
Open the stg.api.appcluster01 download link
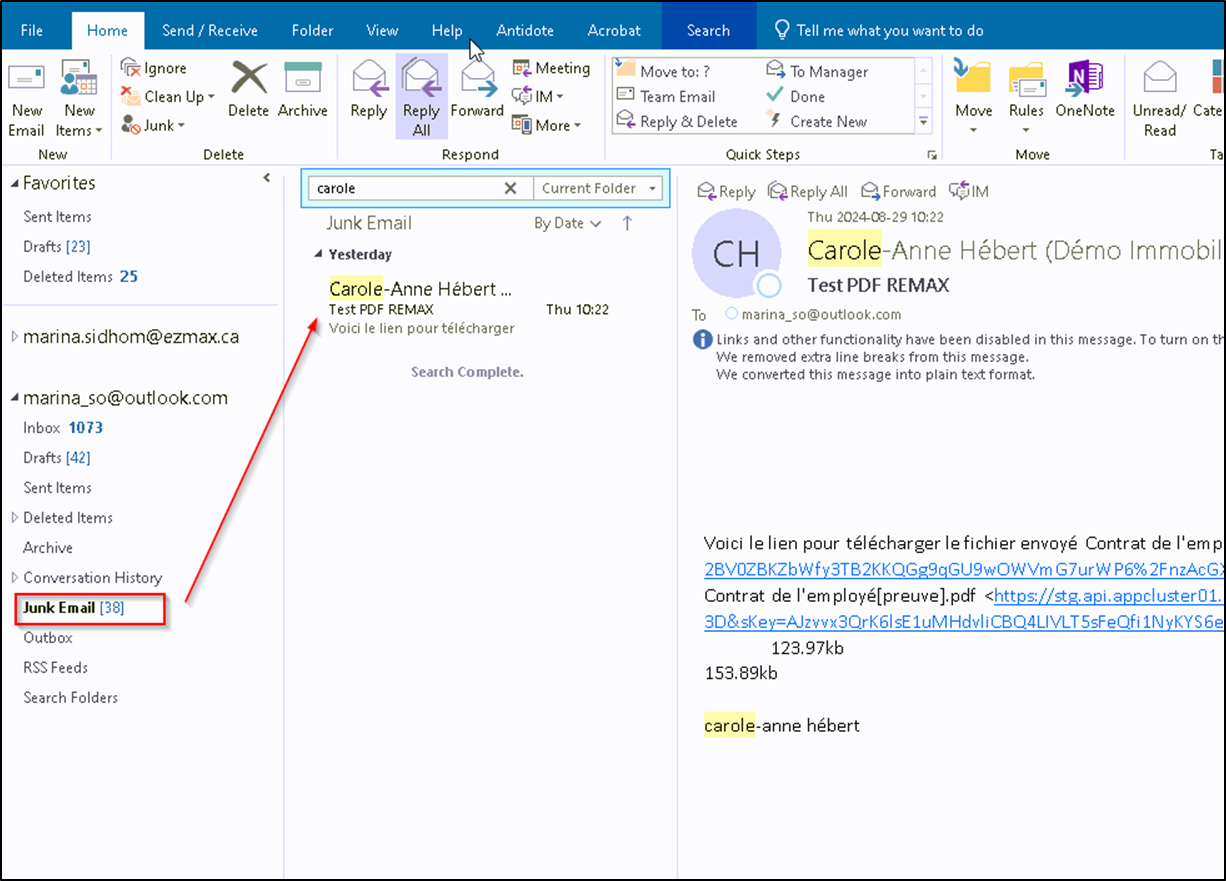1109,597
